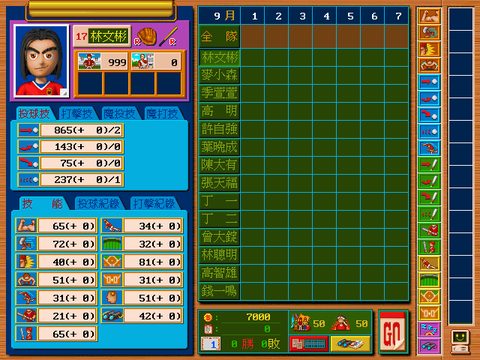Click the team morale players icon
The width and height of the screenshot is (480, 360).
(301, 322)
